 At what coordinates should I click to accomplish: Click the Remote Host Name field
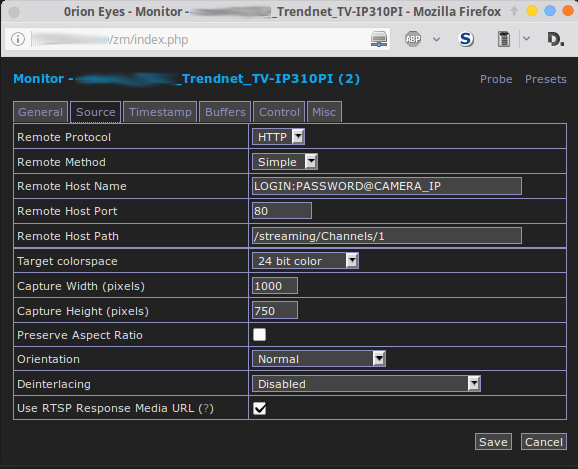tap(387, 186)
